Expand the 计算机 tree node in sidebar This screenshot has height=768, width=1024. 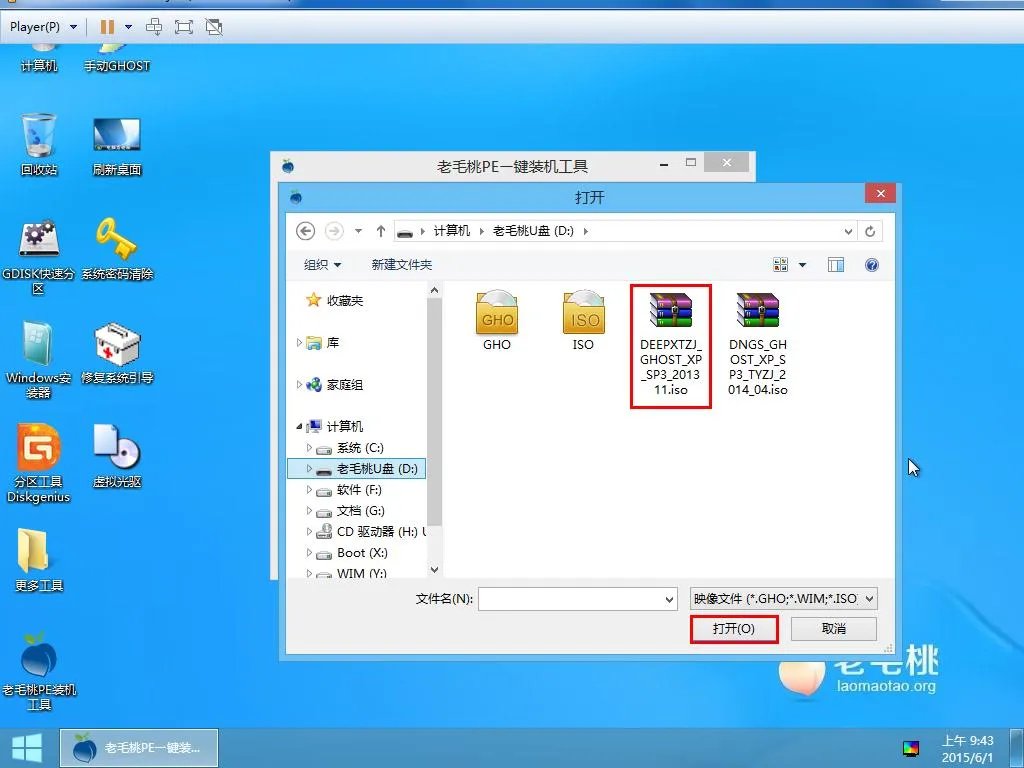(297, 426)
